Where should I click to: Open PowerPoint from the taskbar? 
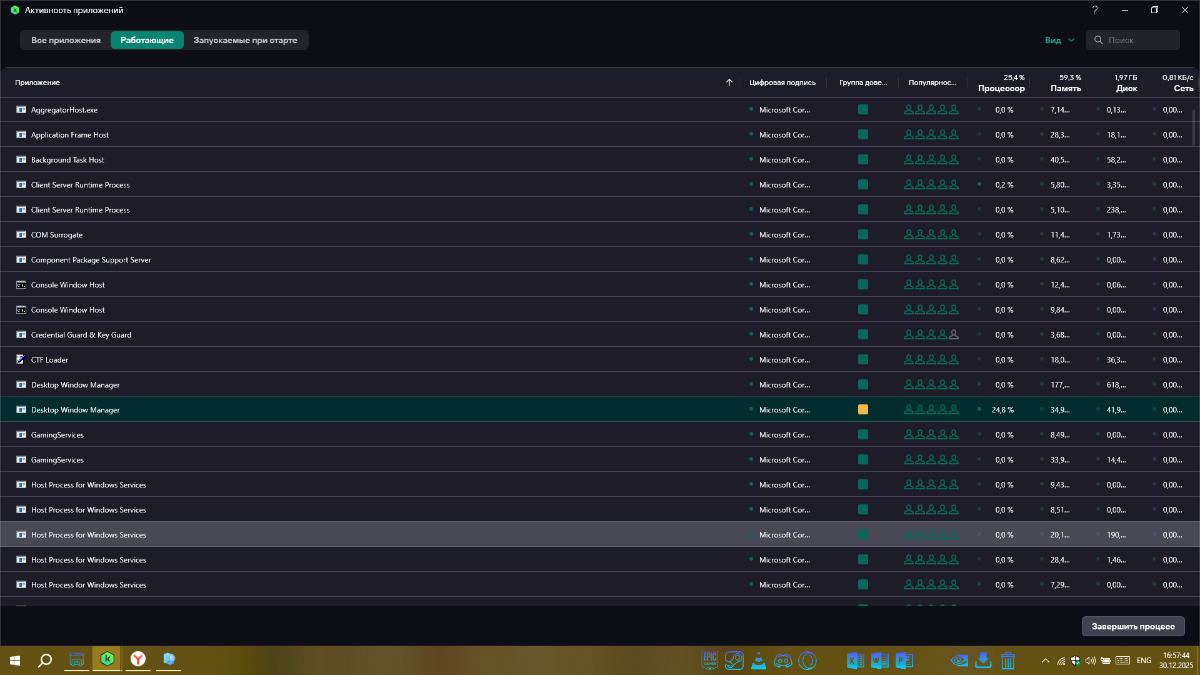[x=905, y=660]
